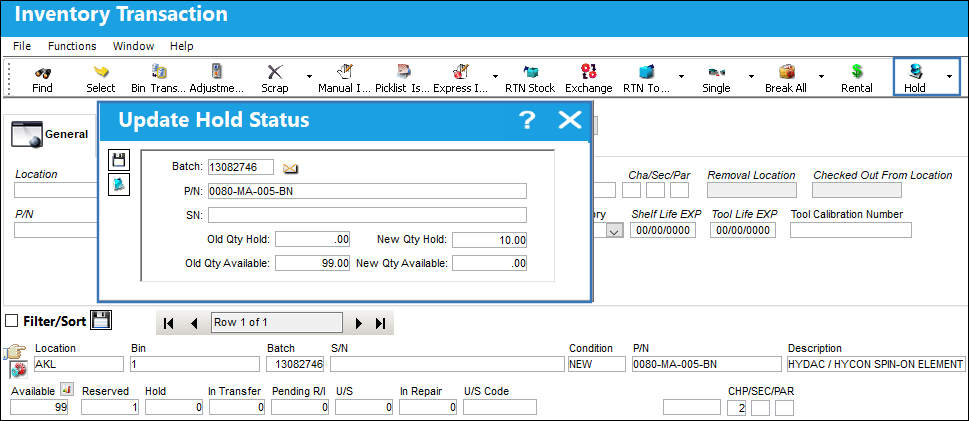Click the Checked Out From Location field
Image resolution: width=969 pixels, height=421 pixels.
[857, 190]
